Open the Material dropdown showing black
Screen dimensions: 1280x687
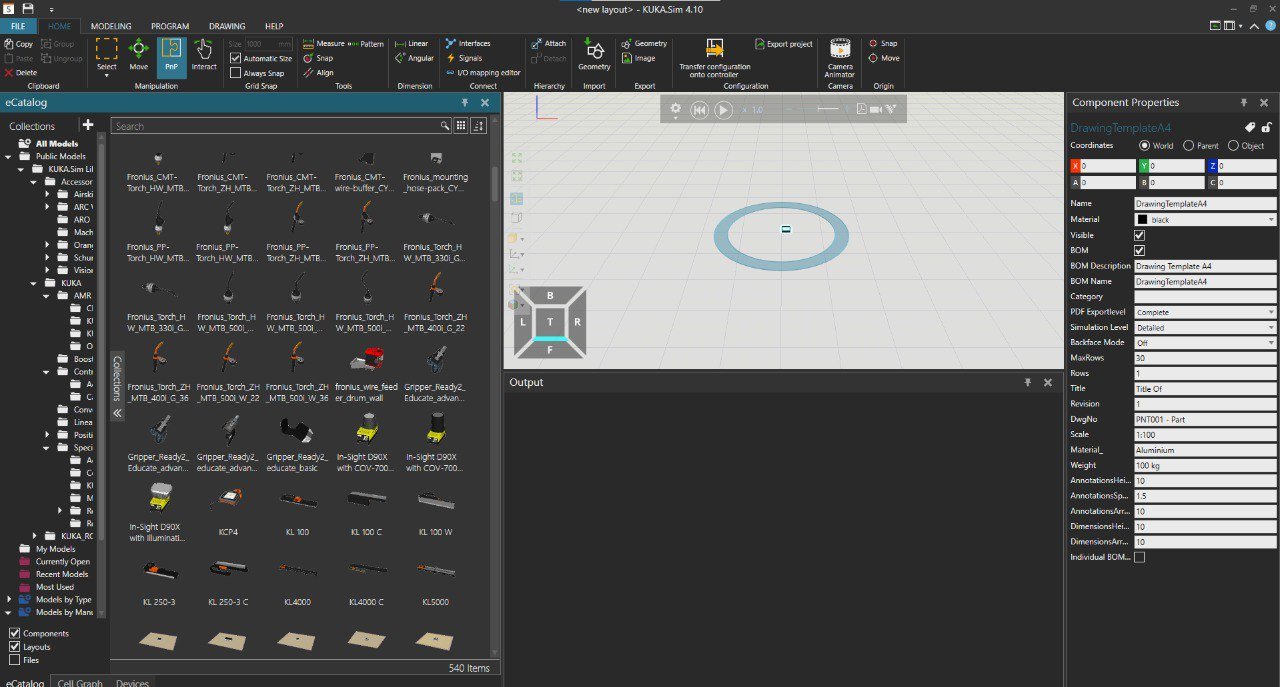point(1205,219)
